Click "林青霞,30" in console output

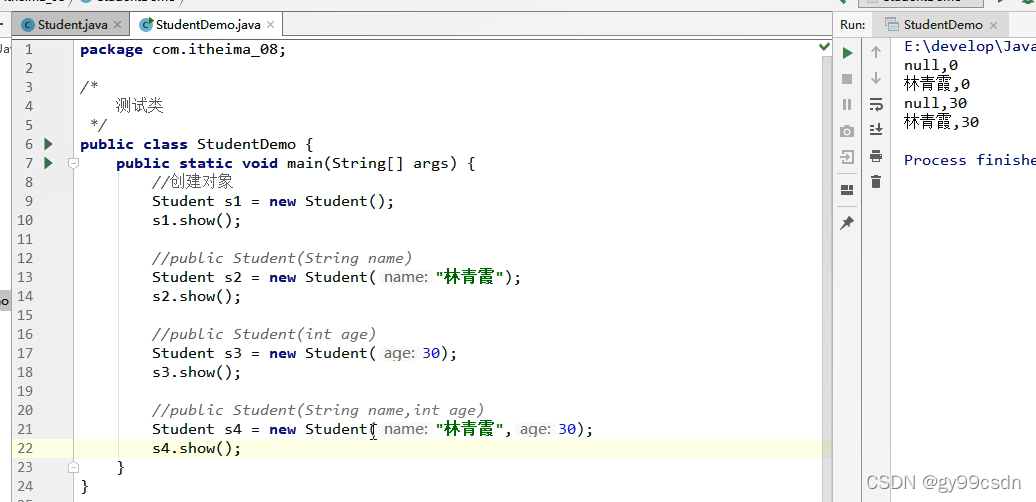942,122
